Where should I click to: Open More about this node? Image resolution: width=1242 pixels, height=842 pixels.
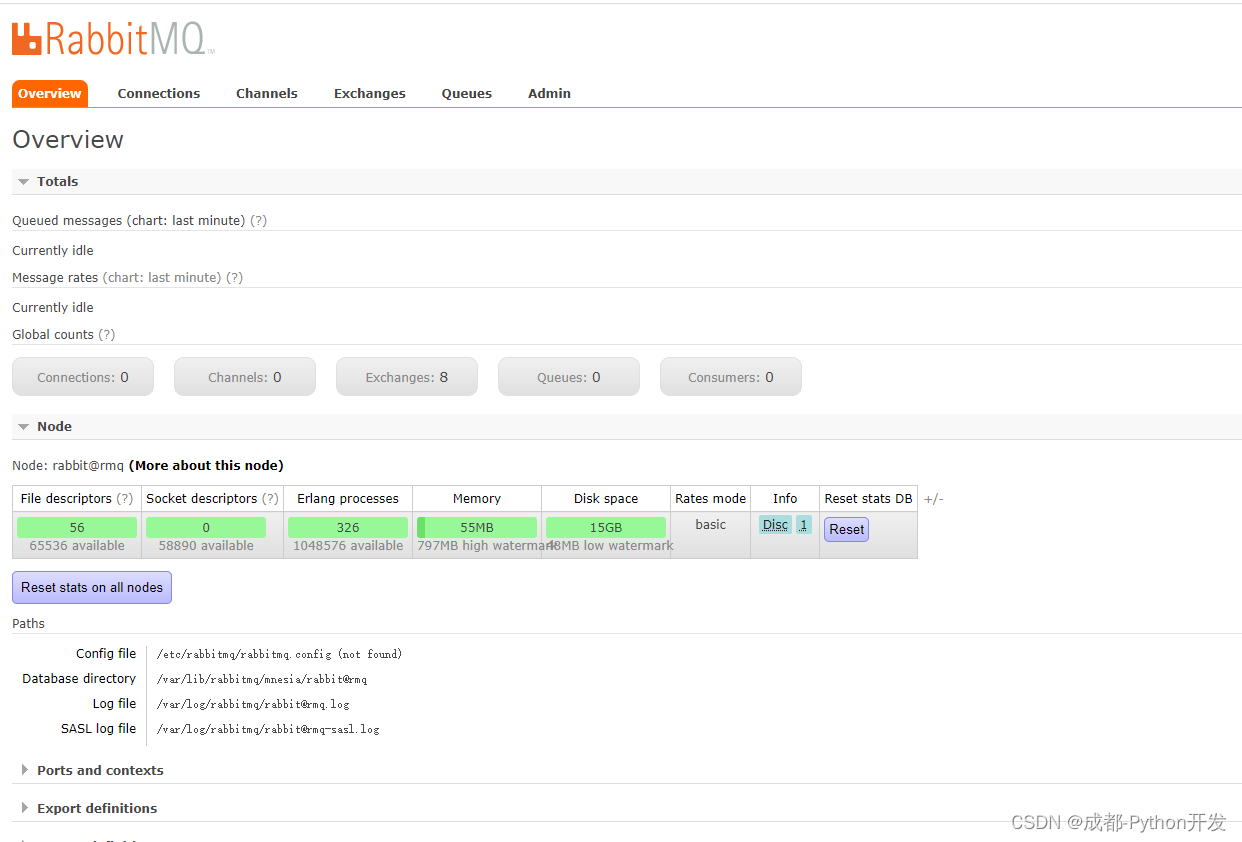206,465
